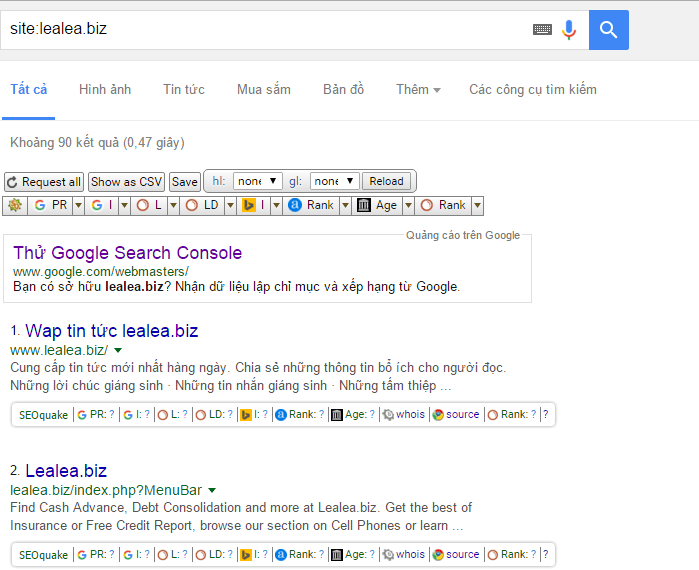Click the SEMrush Rank parameter in toolbar
Image resolution: width=699 pixels, height=570 pixels.
pyautogui.click(x=444, y=205)
